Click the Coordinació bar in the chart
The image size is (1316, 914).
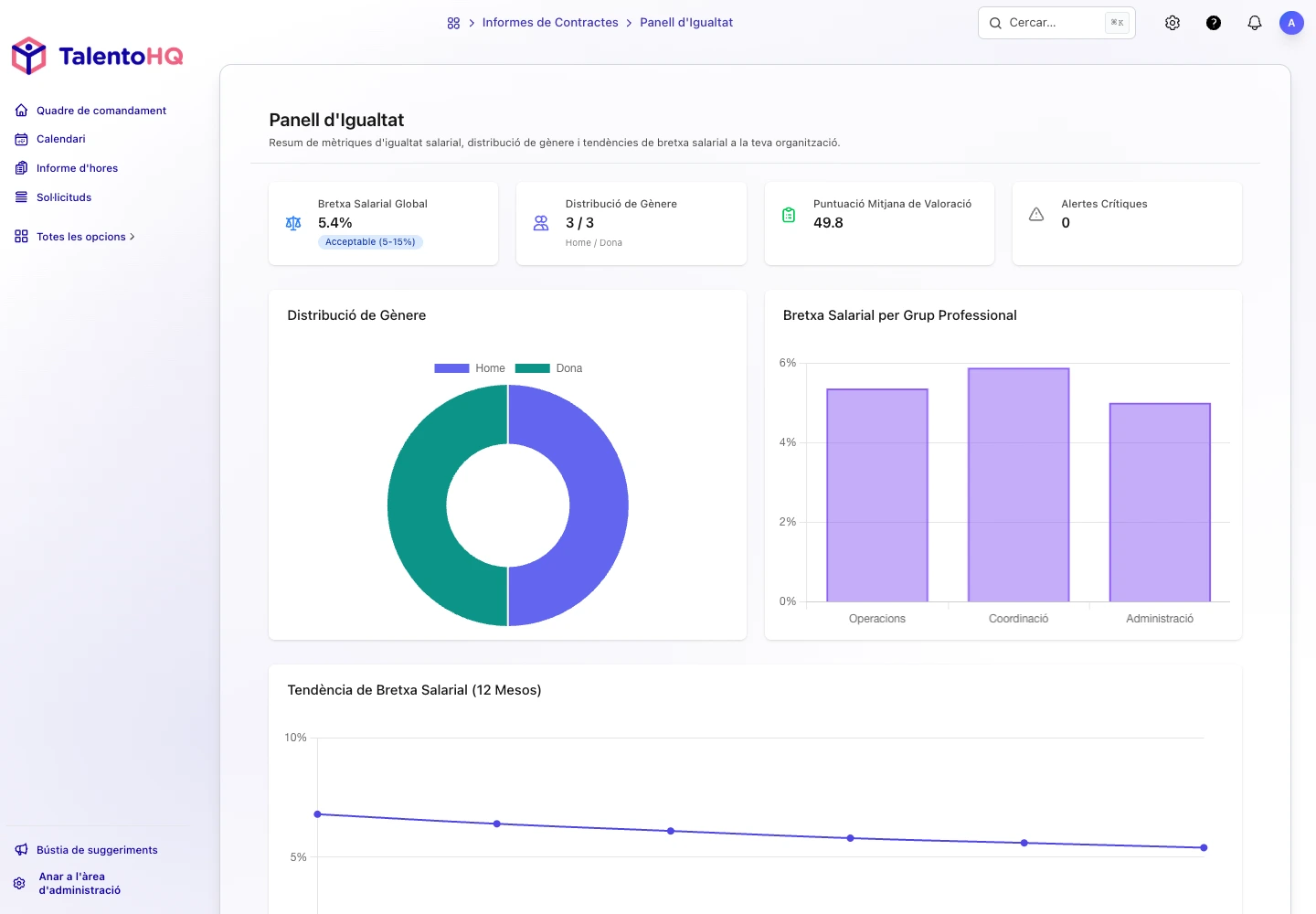pyautogui.click(x=1019, y=484)
